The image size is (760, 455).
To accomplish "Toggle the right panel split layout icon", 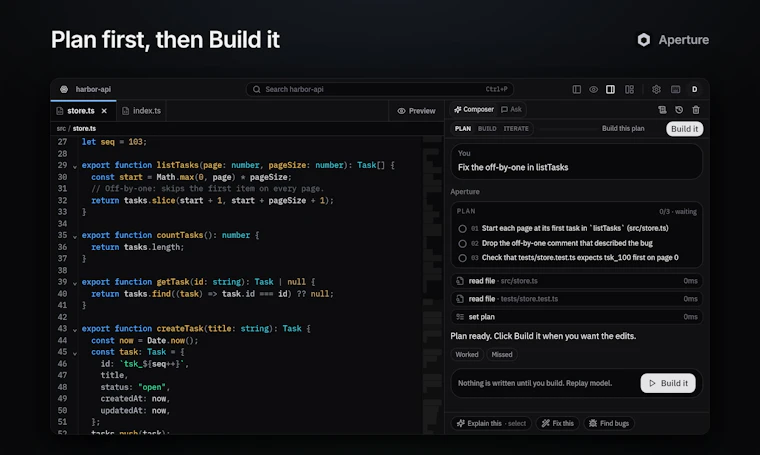I will [x=610, y=89].
